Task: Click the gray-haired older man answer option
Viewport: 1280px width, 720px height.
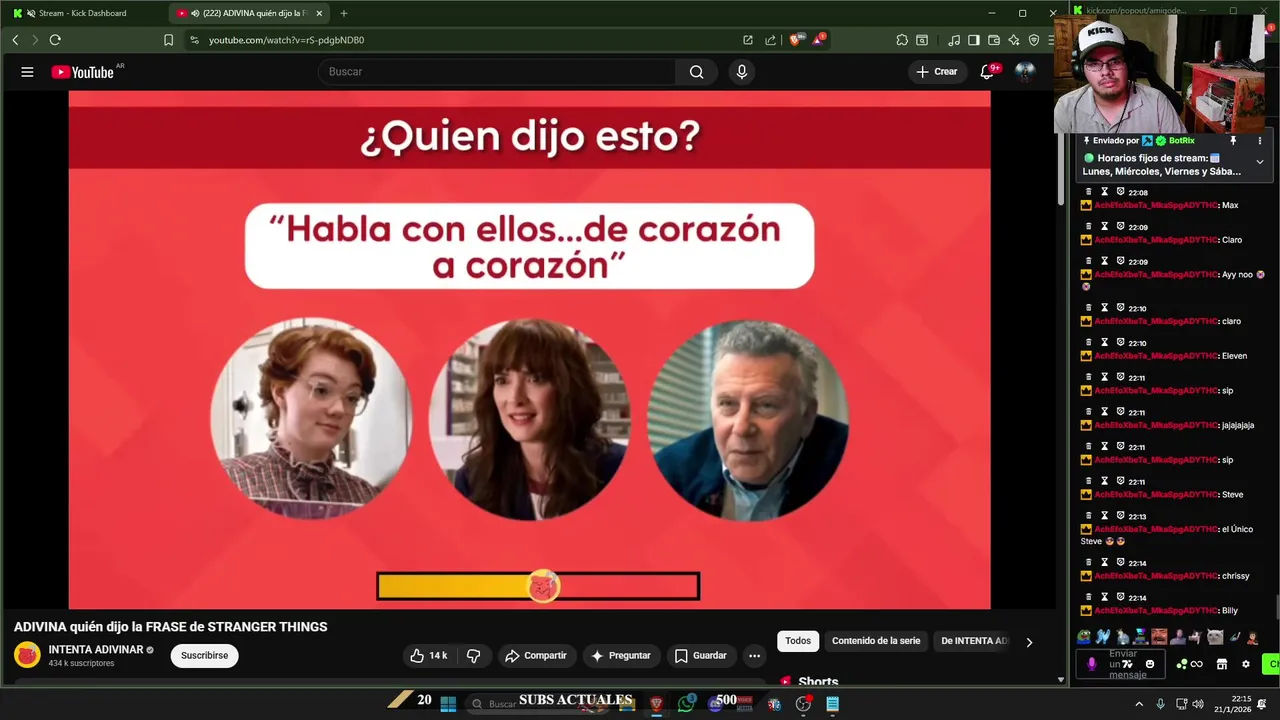Action: (x=748, y=418)
